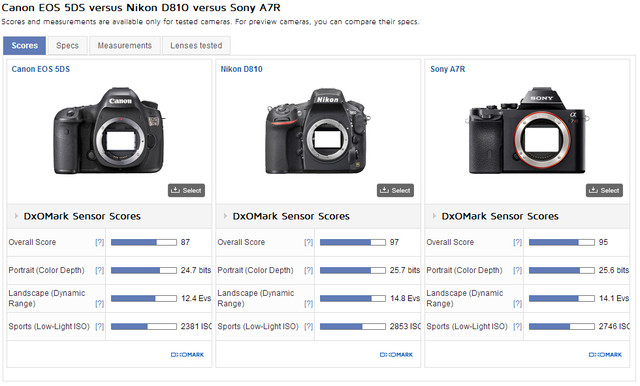The image size is (640, 386).
Task: Open help [?] for Nikon Portrait Color Depth
Action: (x=309, y=270)
